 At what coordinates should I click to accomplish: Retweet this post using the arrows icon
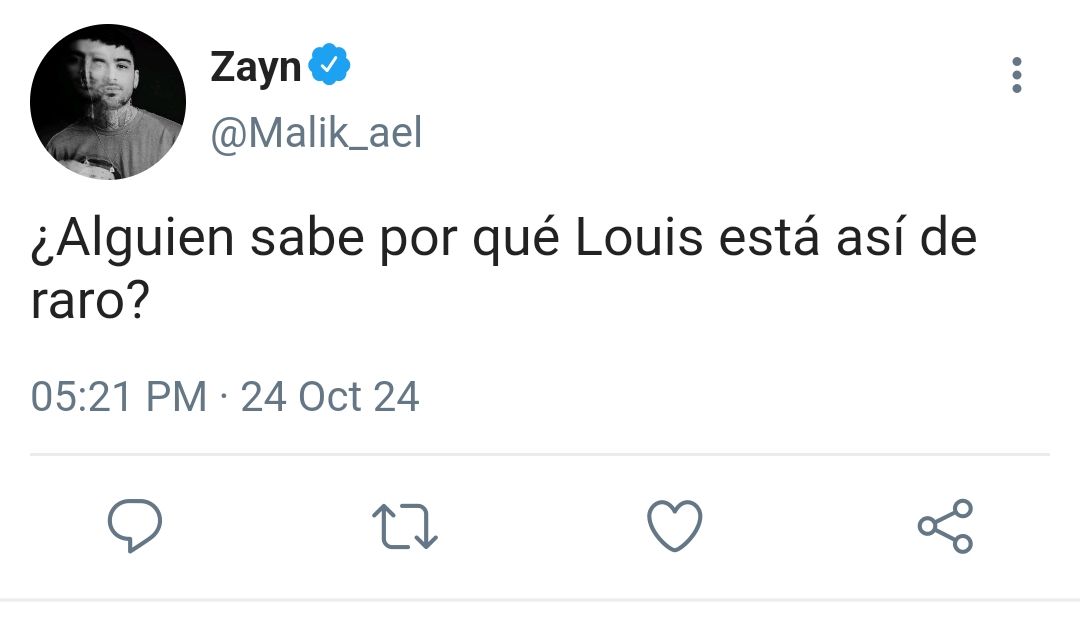tap(405, 526)
